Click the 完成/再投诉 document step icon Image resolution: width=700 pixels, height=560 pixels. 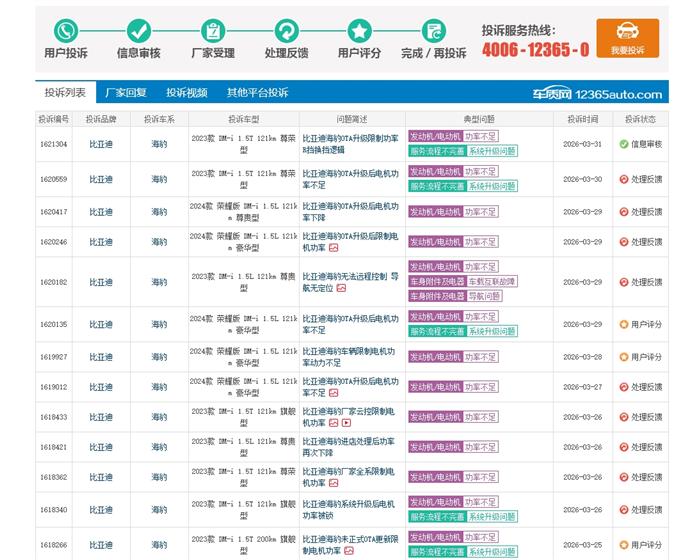click(433, 30)
